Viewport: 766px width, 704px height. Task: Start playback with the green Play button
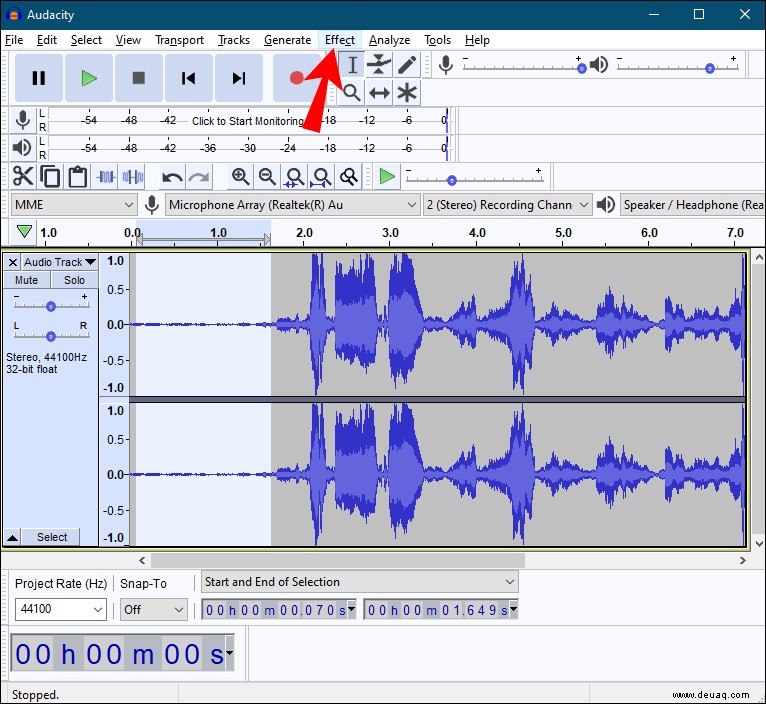point(89,78)
